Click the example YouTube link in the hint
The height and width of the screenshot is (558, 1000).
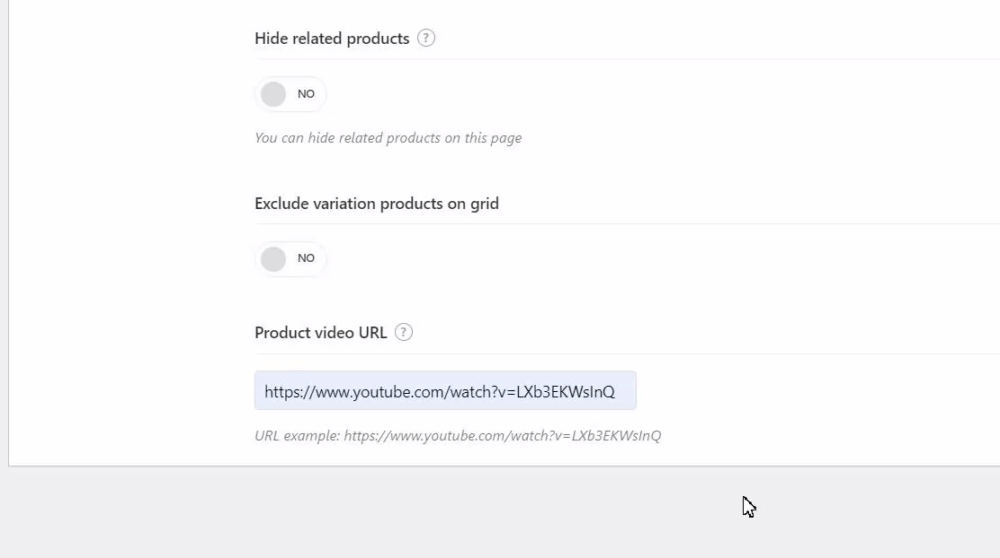click(502, 436)
